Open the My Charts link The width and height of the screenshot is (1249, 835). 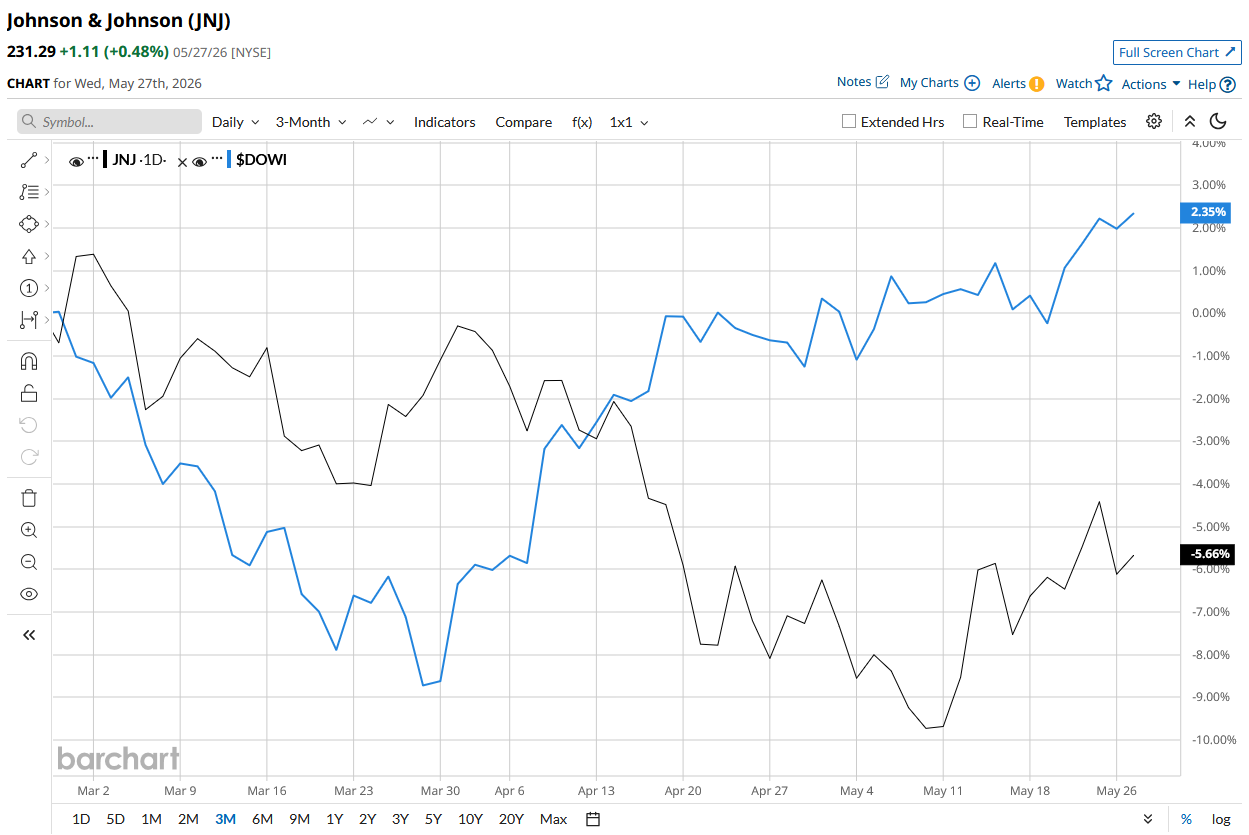pos(939,83)
